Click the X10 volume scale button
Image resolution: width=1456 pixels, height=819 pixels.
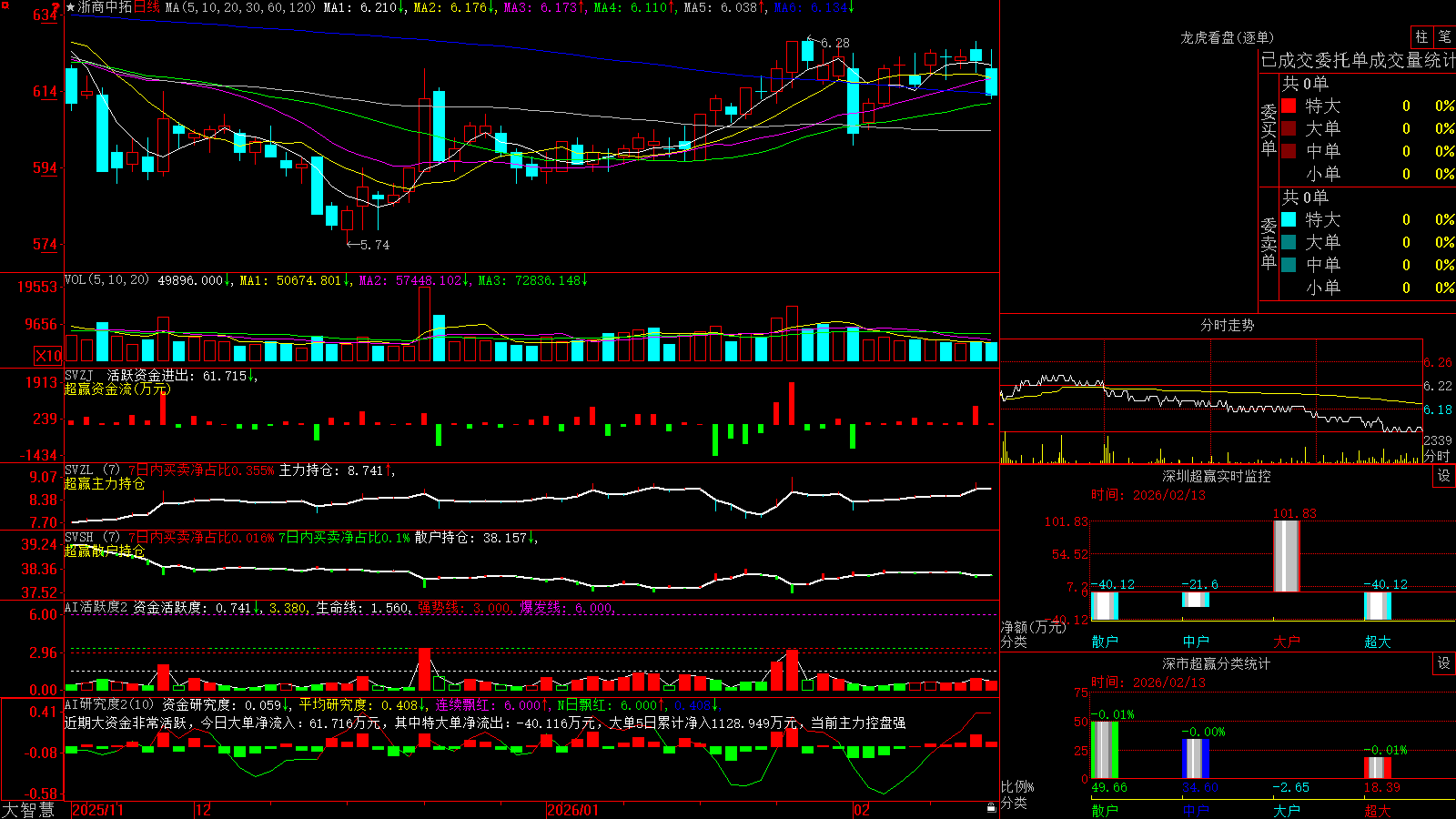pyautogui.click(x=48, y=356)
